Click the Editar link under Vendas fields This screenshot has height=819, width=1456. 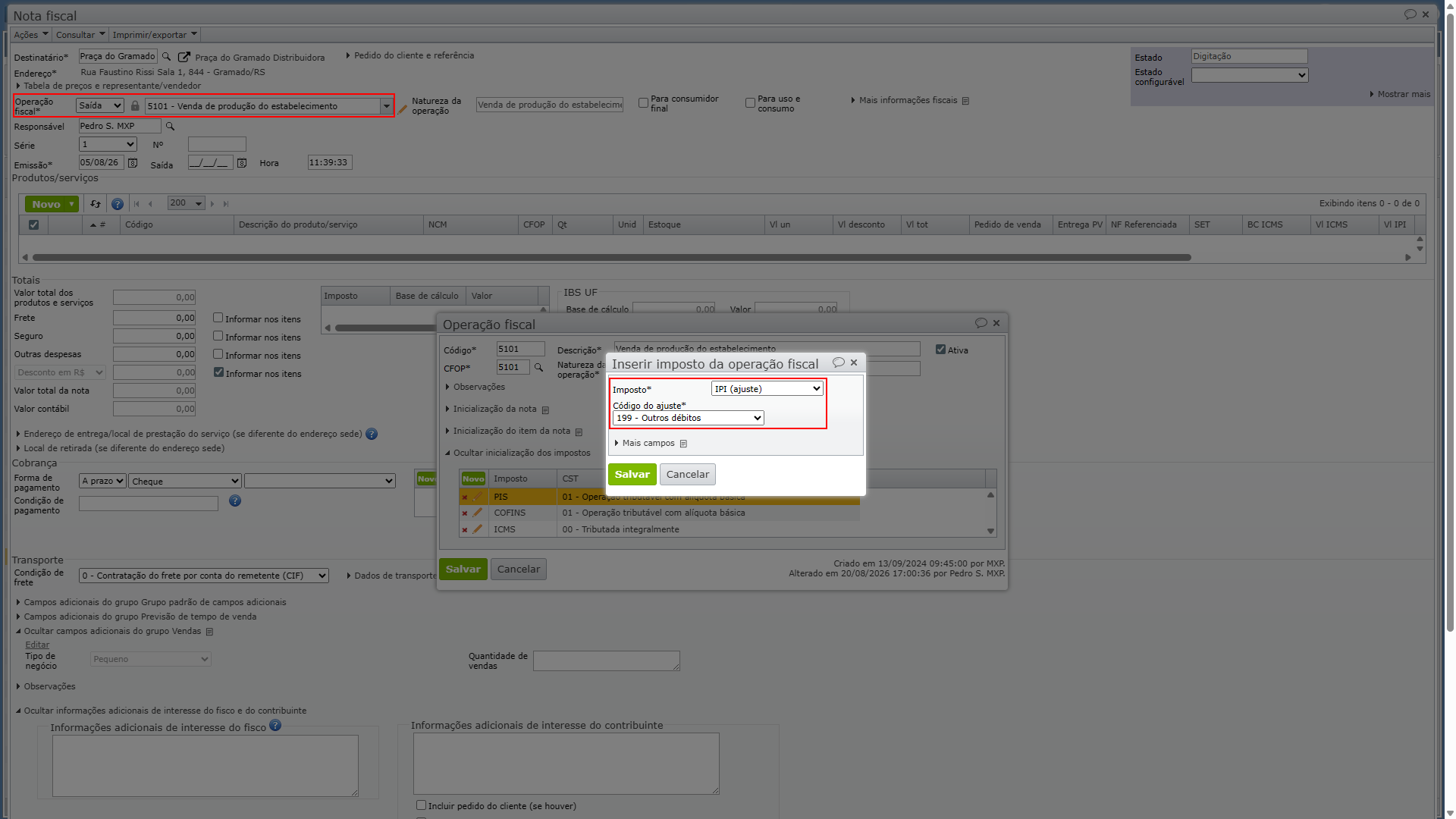pyautogui.click(x=37, y=645)
